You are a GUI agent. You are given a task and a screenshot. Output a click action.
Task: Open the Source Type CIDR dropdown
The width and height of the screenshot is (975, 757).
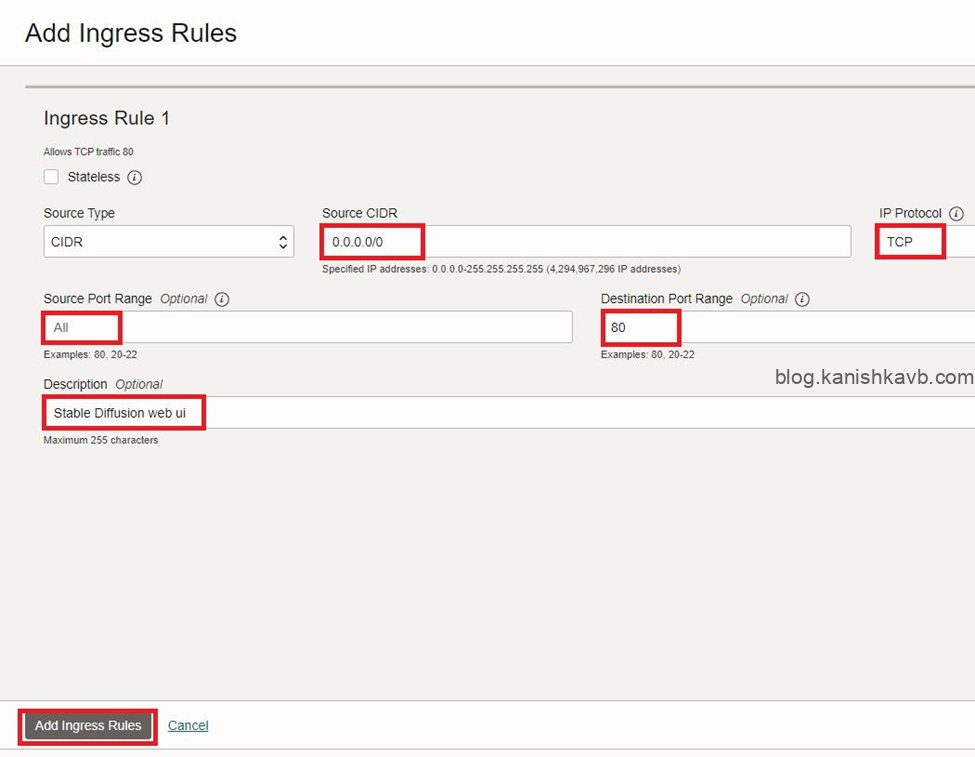168,241
